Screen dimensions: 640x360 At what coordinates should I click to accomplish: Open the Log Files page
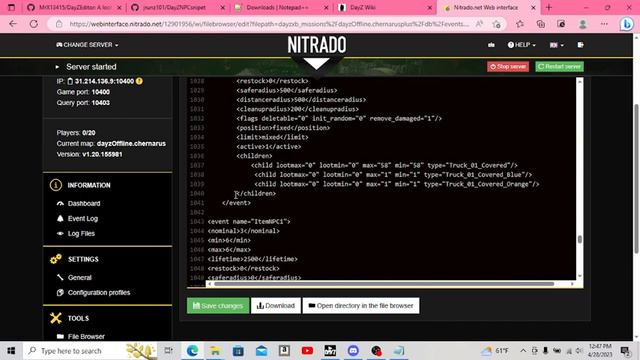pos(81,233)
